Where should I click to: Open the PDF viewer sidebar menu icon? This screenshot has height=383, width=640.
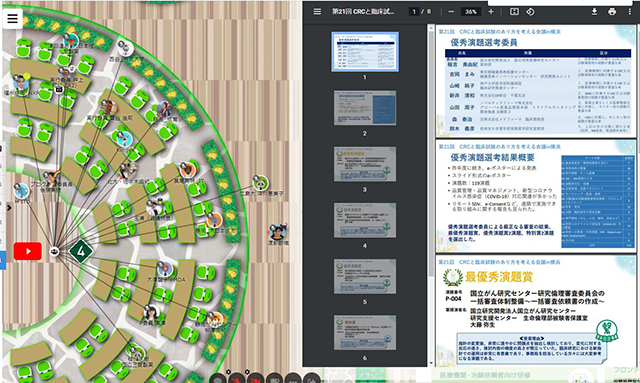(x=317, y=11)
